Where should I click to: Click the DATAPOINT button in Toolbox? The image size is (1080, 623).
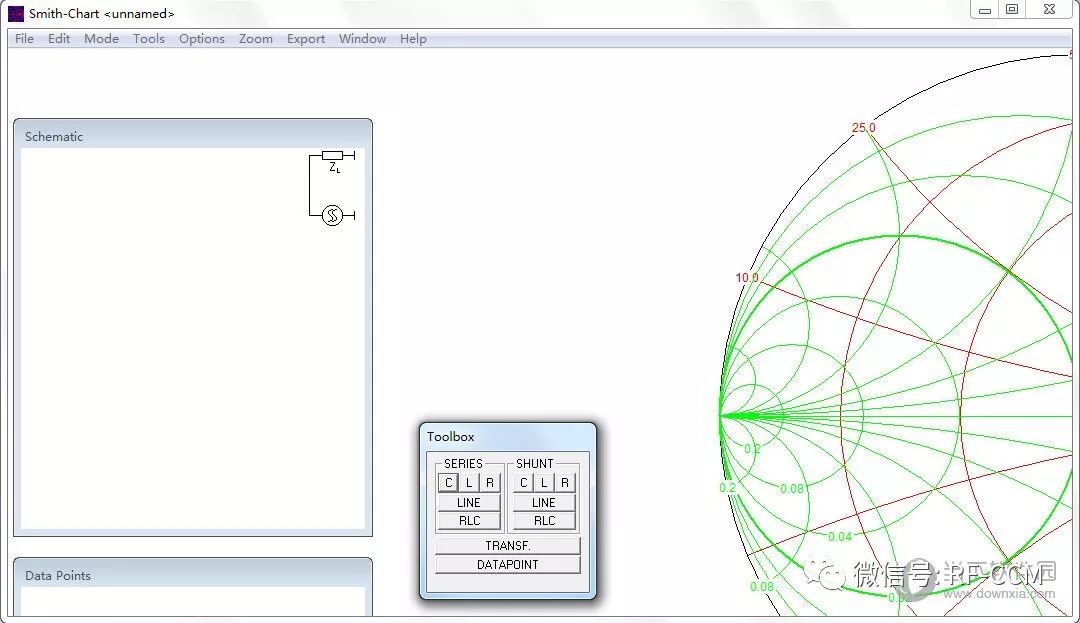pyautogui.click(x=508, y=564)
